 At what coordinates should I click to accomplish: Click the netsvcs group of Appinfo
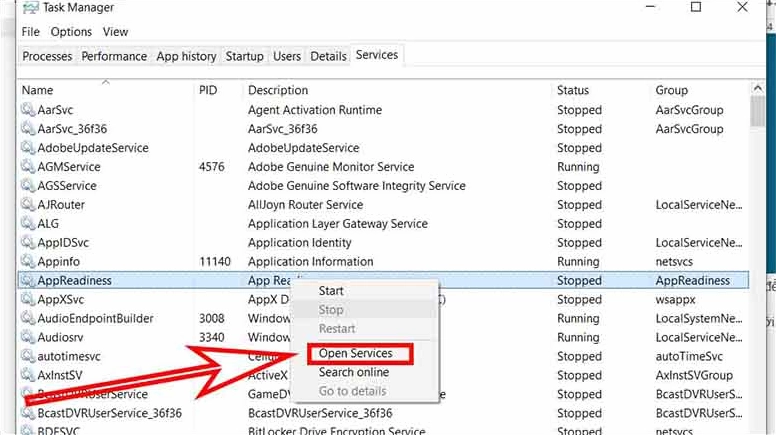(674, 261)
